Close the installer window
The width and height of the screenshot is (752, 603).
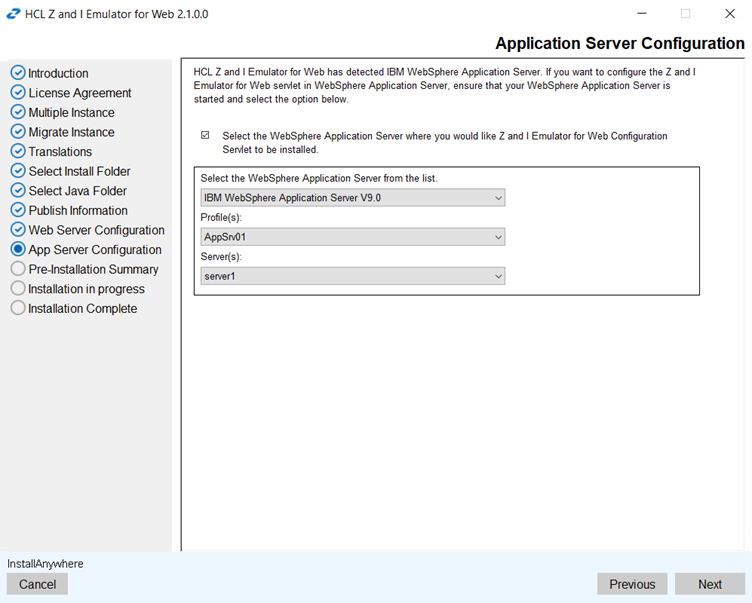[x=729, y=14]
